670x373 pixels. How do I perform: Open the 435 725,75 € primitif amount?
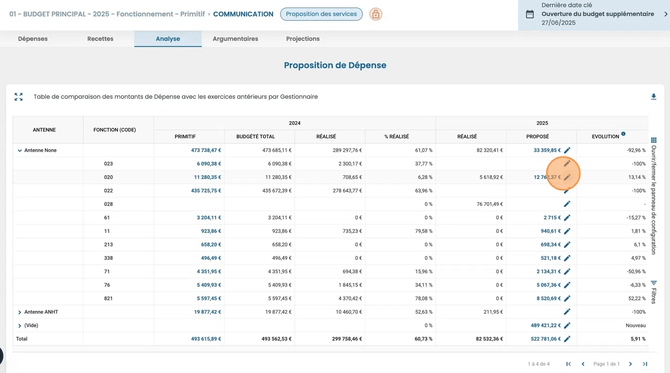206,191
